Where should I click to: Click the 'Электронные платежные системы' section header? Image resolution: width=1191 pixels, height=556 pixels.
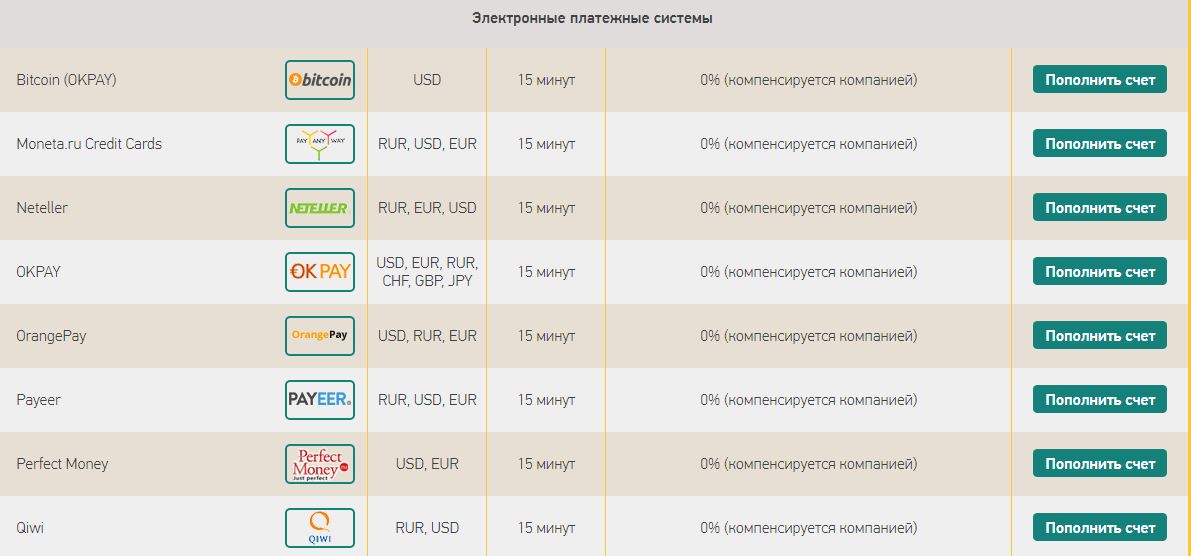point(592,18)
